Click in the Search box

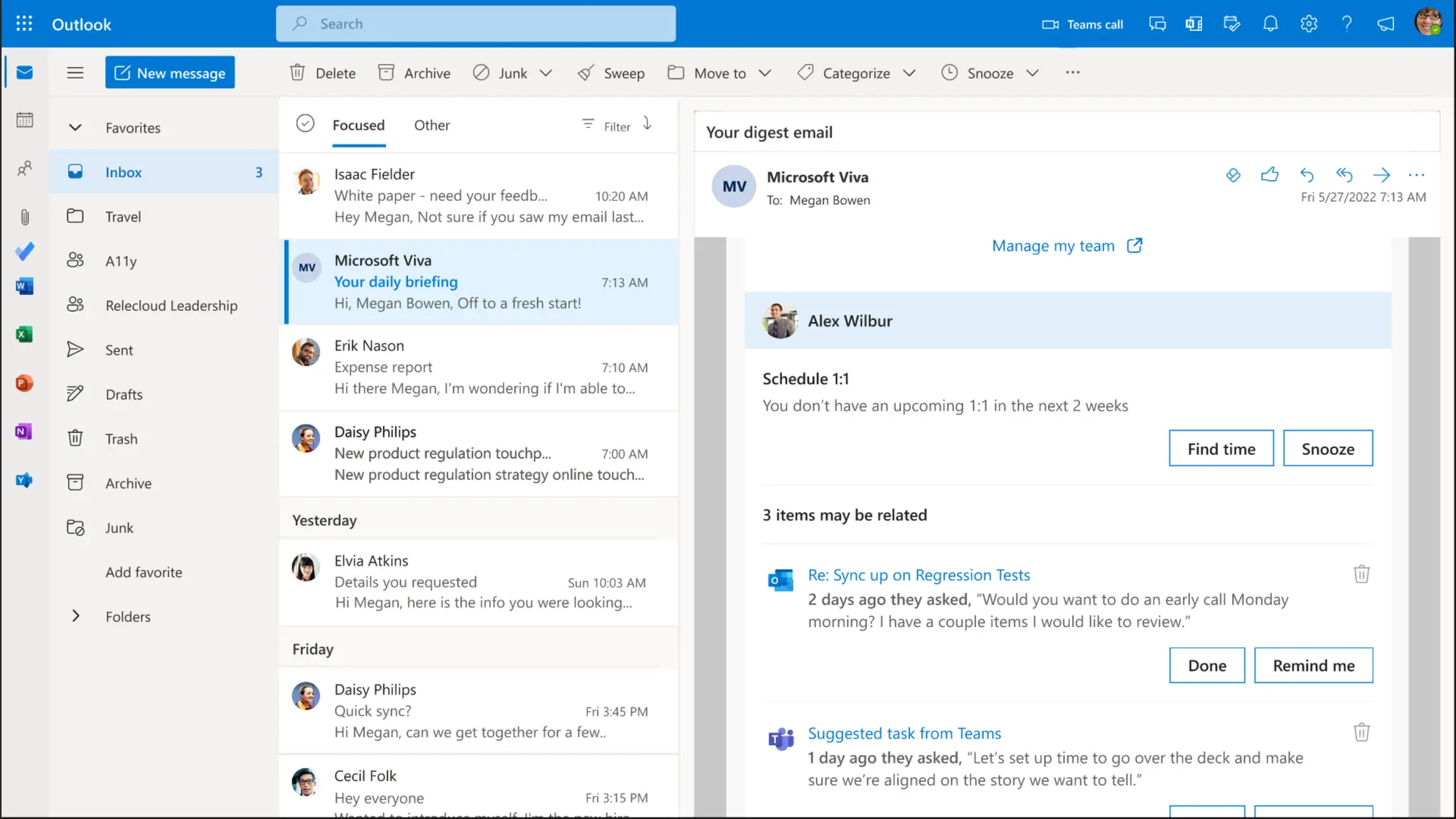point(476,24)
